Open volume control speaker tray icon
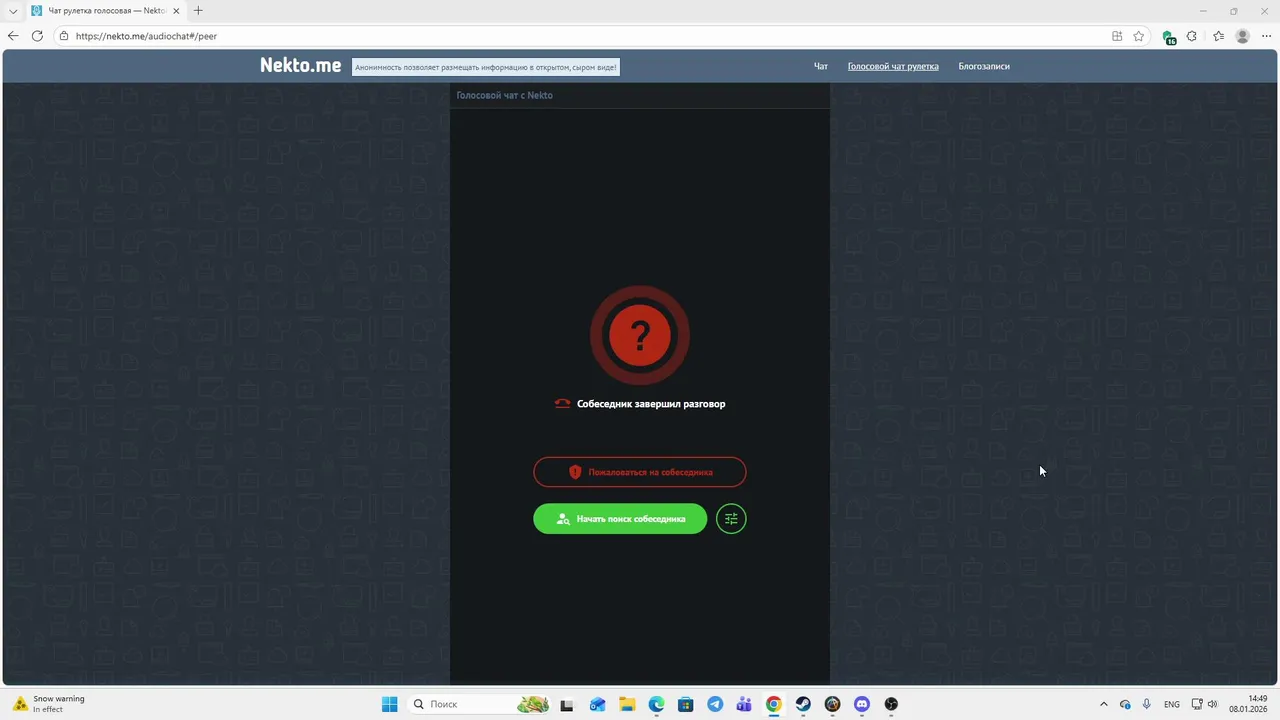 tap(1213, 704)
